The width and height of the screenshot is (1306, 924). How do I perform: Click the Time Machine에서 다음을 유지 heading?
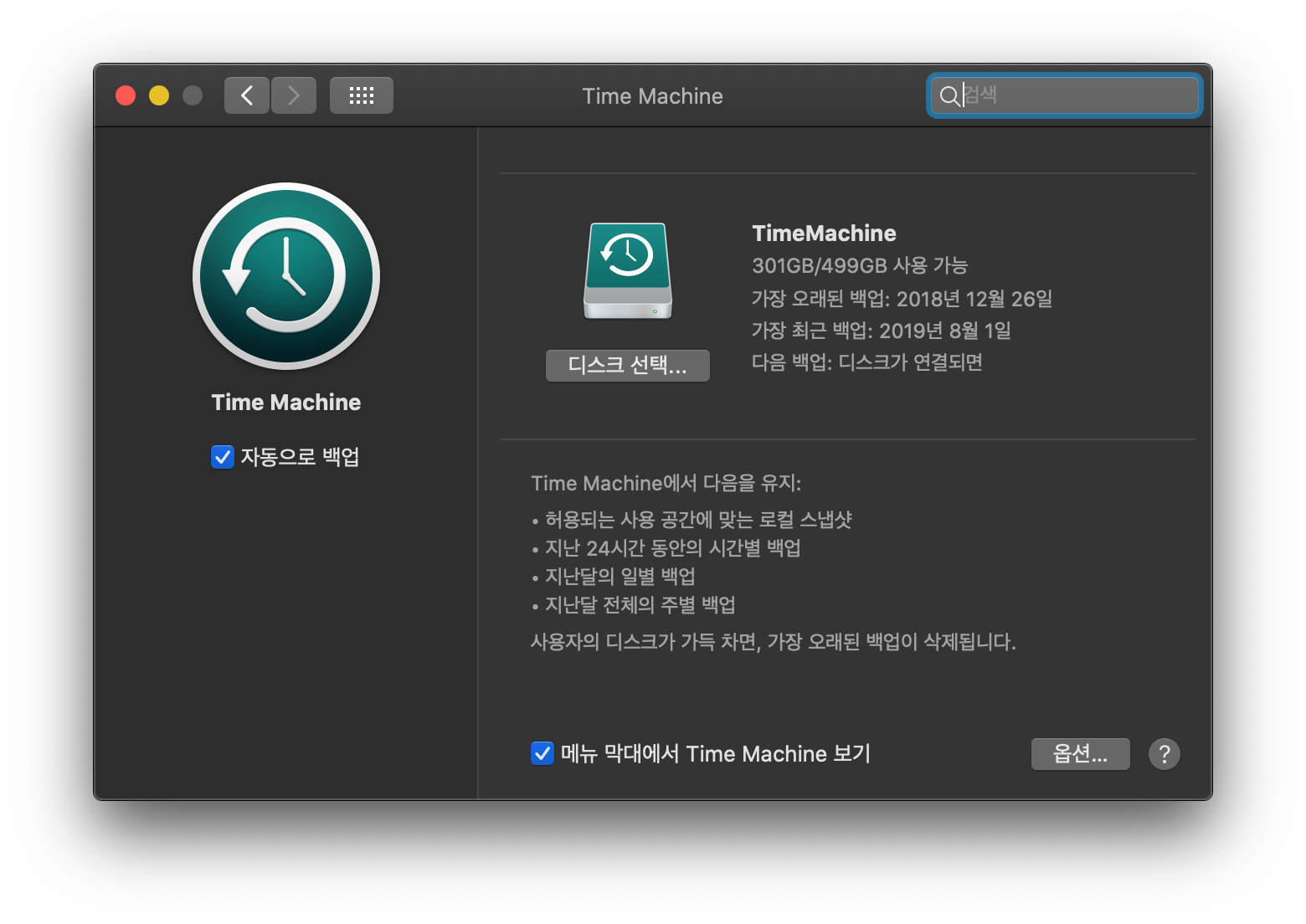coord(666,484)
